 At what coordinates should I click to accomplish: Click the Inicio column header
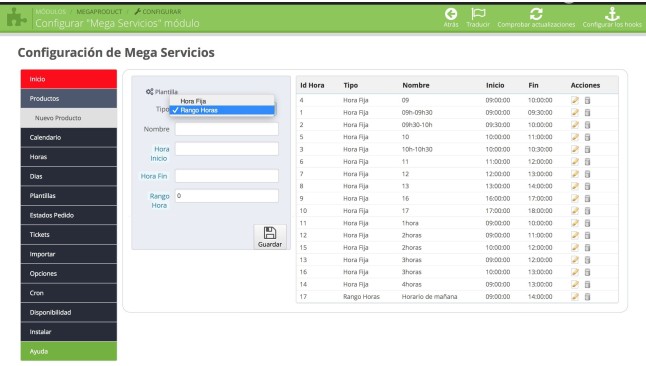[495, 85]
